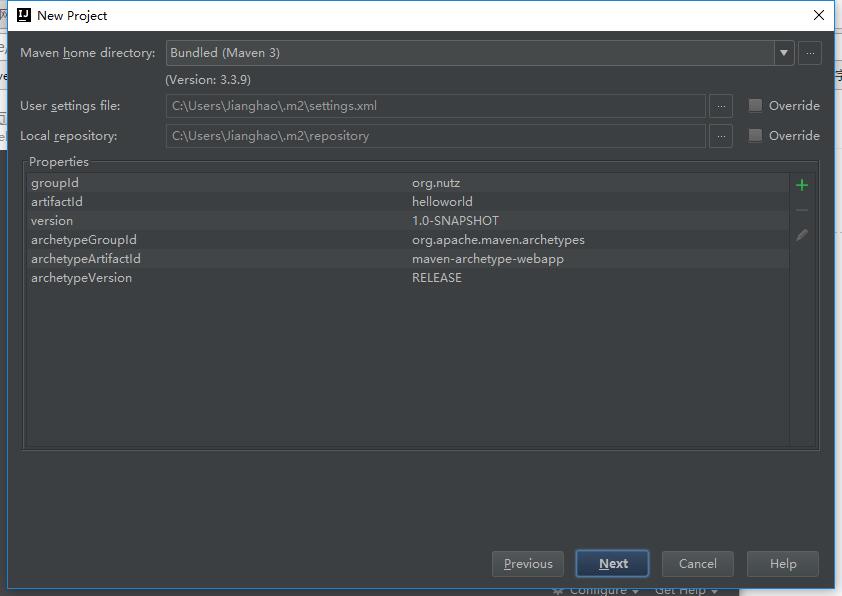The height and width of the screenshot is (596, 842).
Task: Click Bundled (Maven 3) combo box
Action: [468, 53]
